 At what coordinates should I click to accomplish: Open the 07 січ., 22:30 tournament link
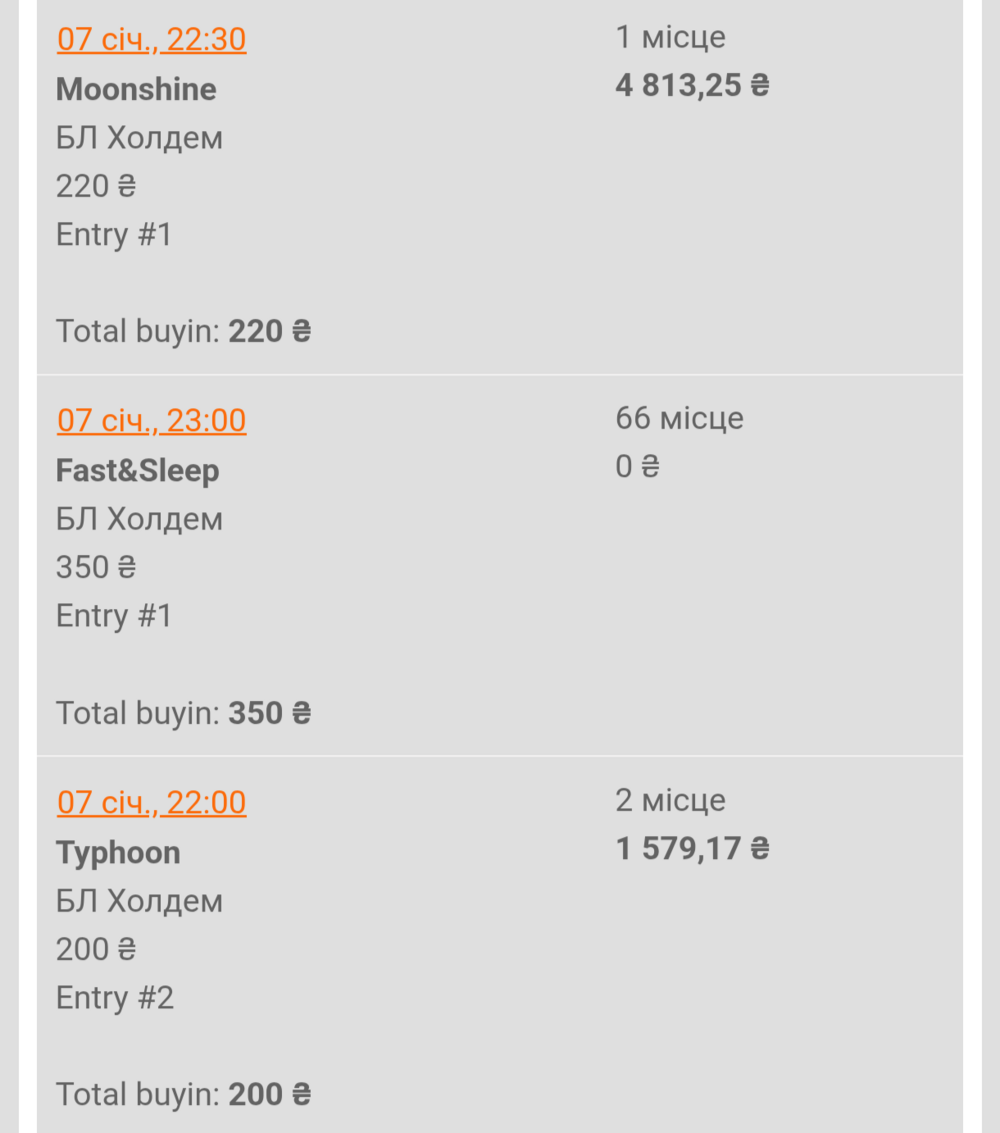[x=151, y=39]
